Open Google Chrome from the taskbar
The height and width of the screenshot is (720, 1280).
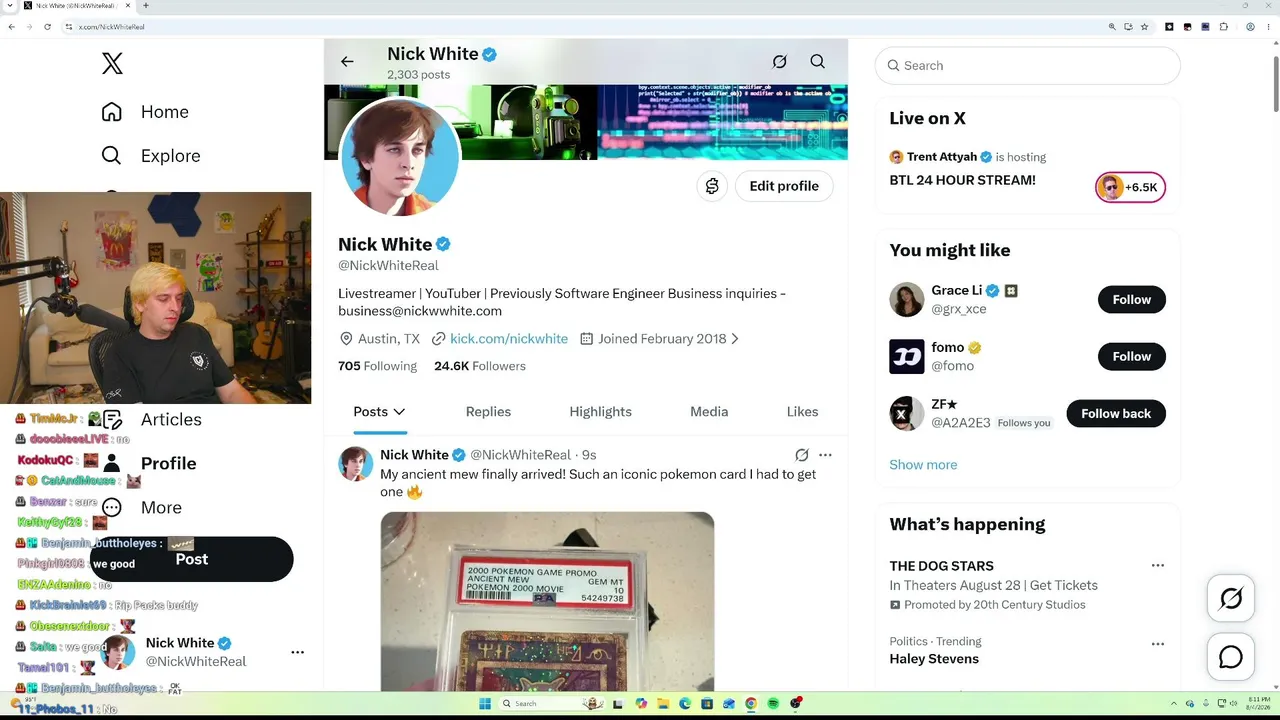751,704
